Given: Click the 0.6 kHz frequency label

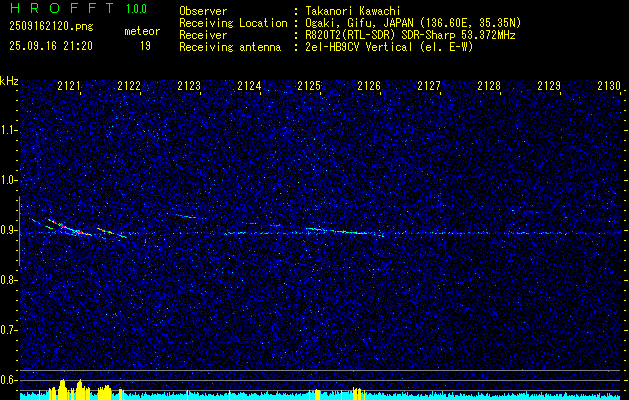Looking at the screenshot, I should point(8,380).
